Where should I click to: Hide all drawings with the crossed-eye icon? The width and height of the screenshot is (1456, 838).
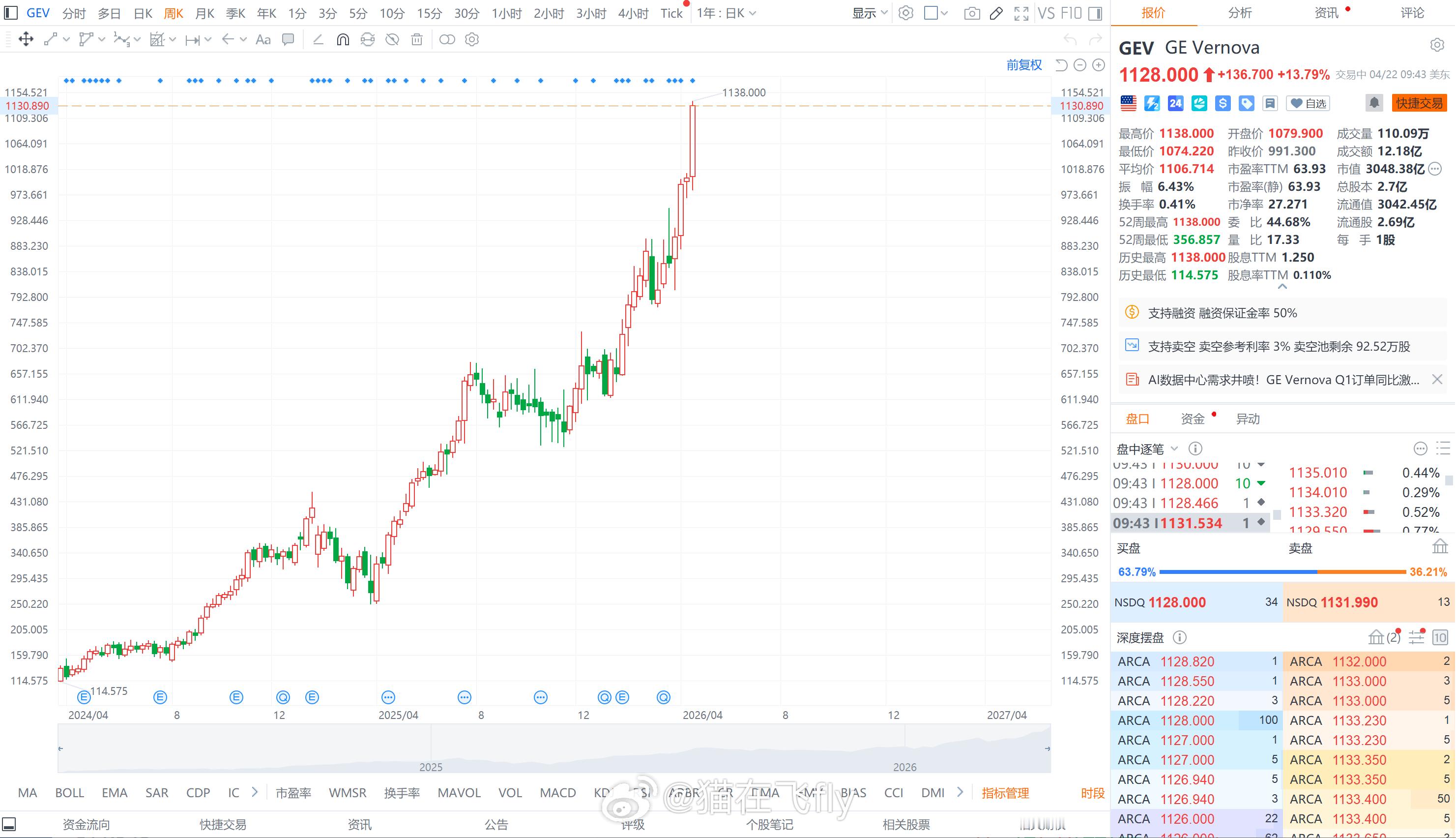(392, 40)
